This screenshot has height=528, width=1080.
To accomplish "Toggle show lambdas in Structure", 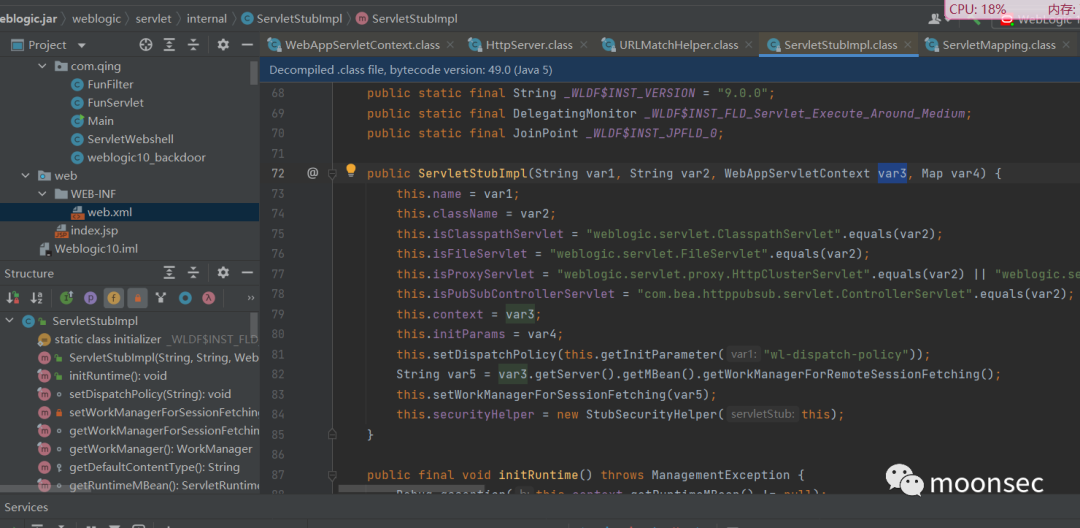I will 208,298.
